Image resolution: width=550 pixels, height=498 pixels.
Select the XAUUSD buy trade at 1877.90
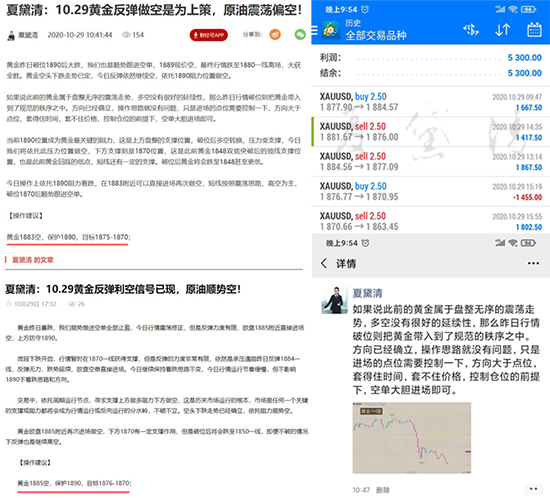point(430,102)
